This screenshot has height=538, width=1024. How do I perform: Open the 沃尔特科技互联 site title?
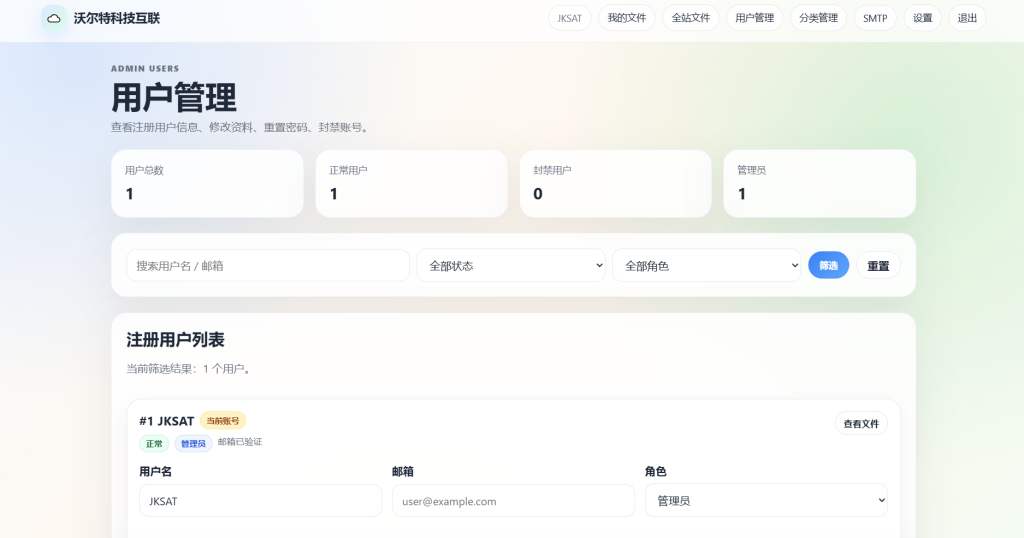[117, 18]
